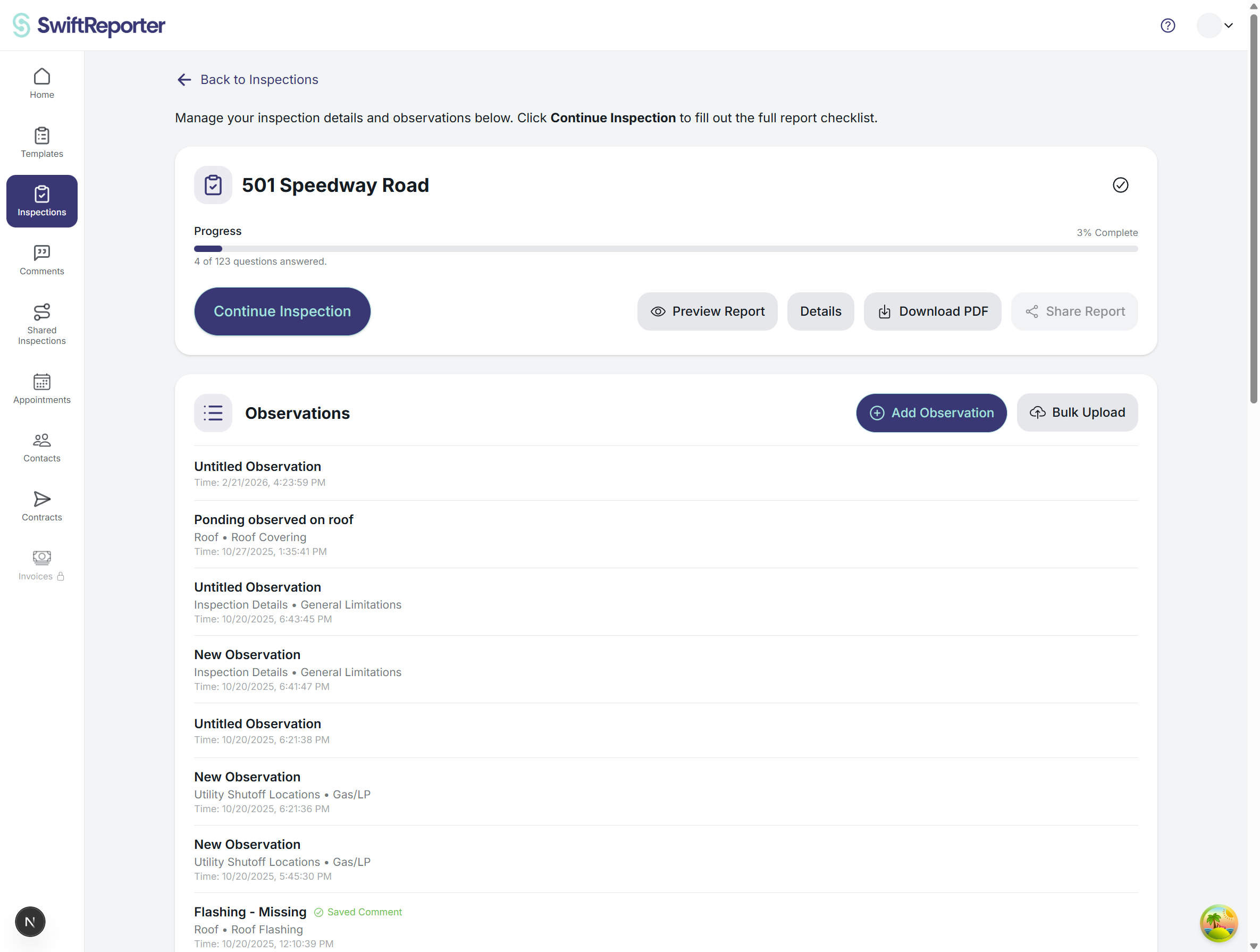Open the help question mark icon
Image resolution: width=1260 pixels, height=952 pixels.
(x=1167, y=26)
